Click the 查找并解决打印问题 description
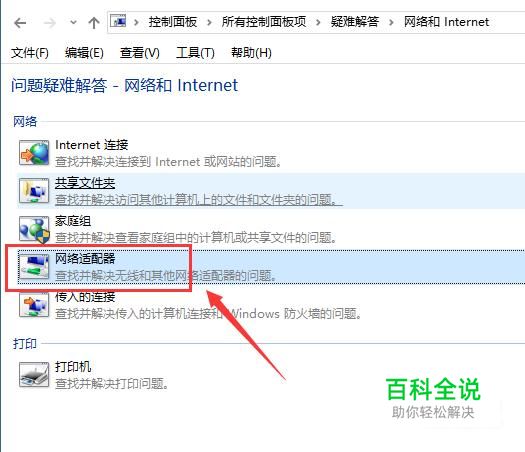The image size is (525, 452). click(x=112, y=384)
